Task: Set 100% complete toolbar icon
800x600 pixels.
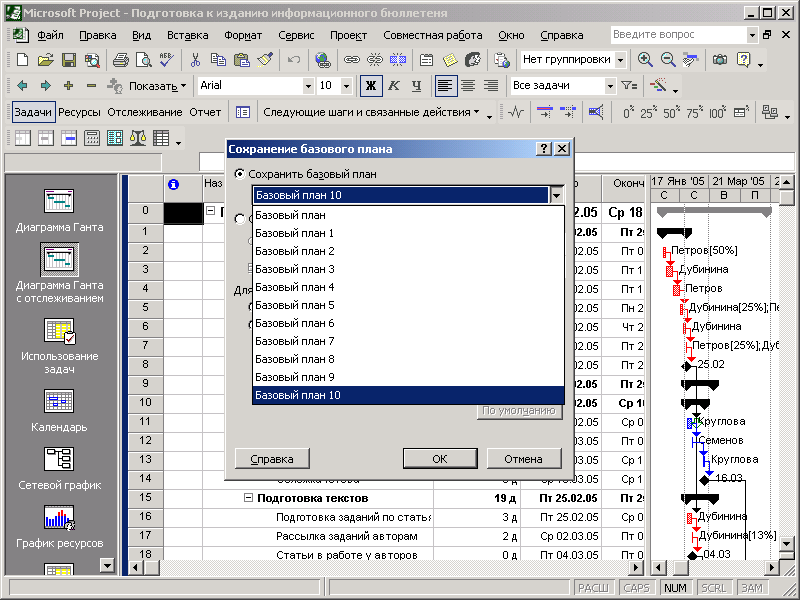Action: [717, 112]
